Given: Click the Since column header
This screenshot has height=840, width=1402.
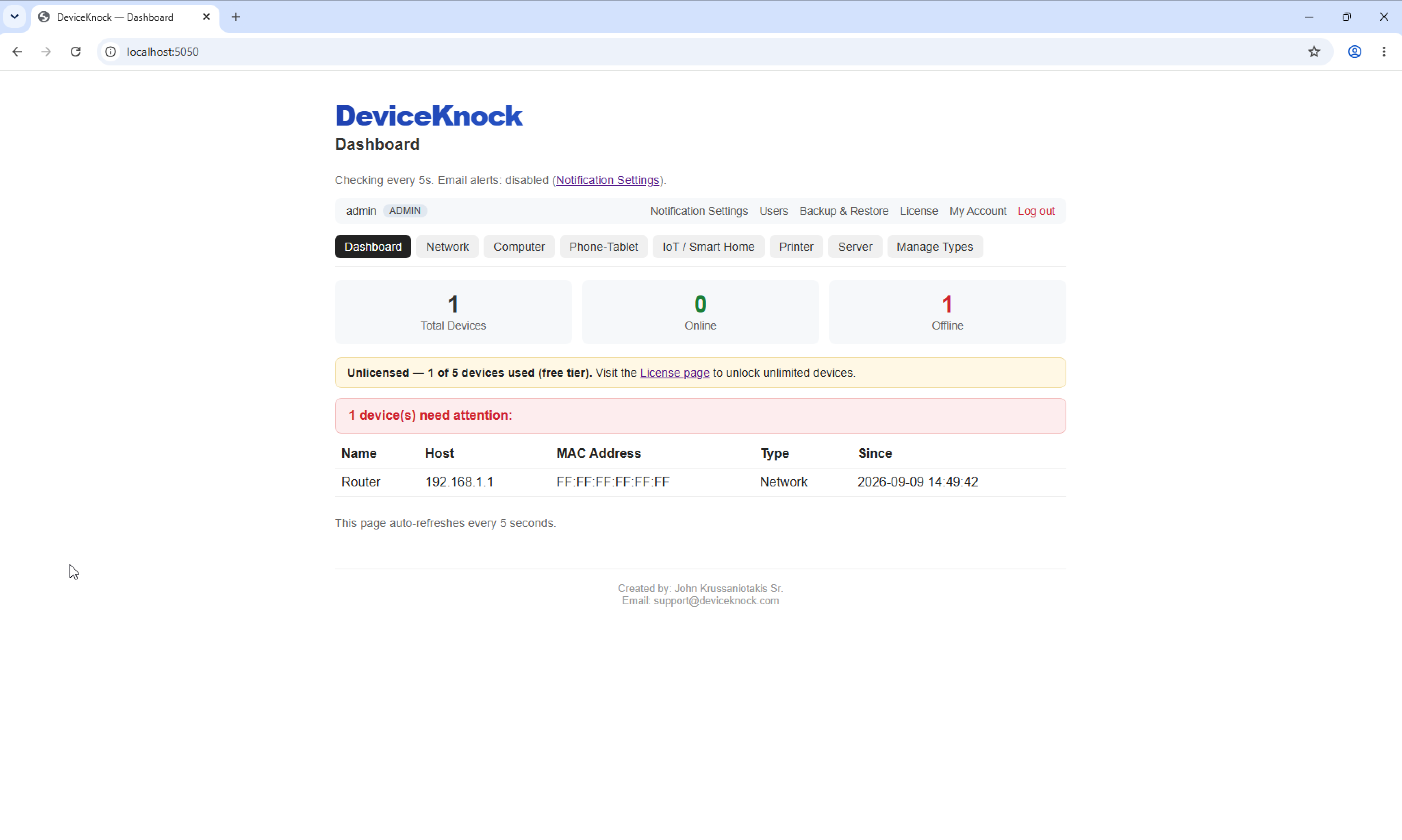Looking at the screenshot, I should pos(875,454).
